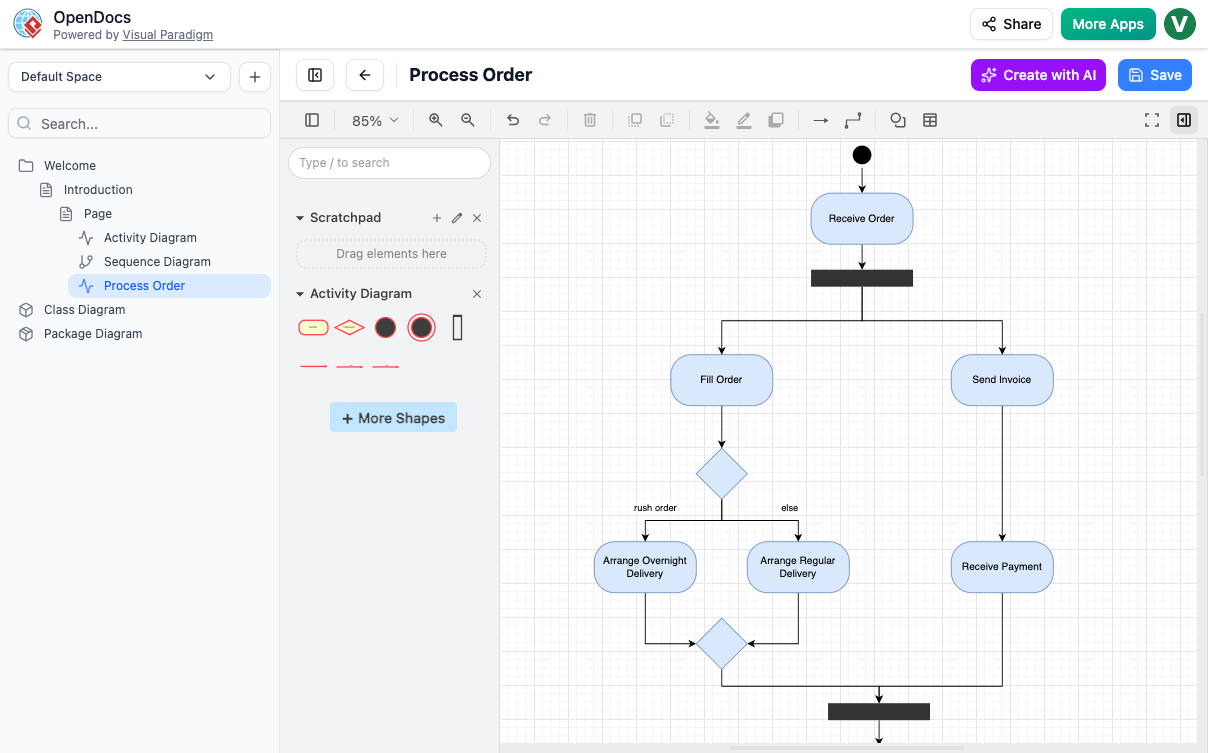This screenshot has width=1208, height=753.
Task: Select the Activity Diagram tree item
Action: pyautogui.click(x=150, y=237)
